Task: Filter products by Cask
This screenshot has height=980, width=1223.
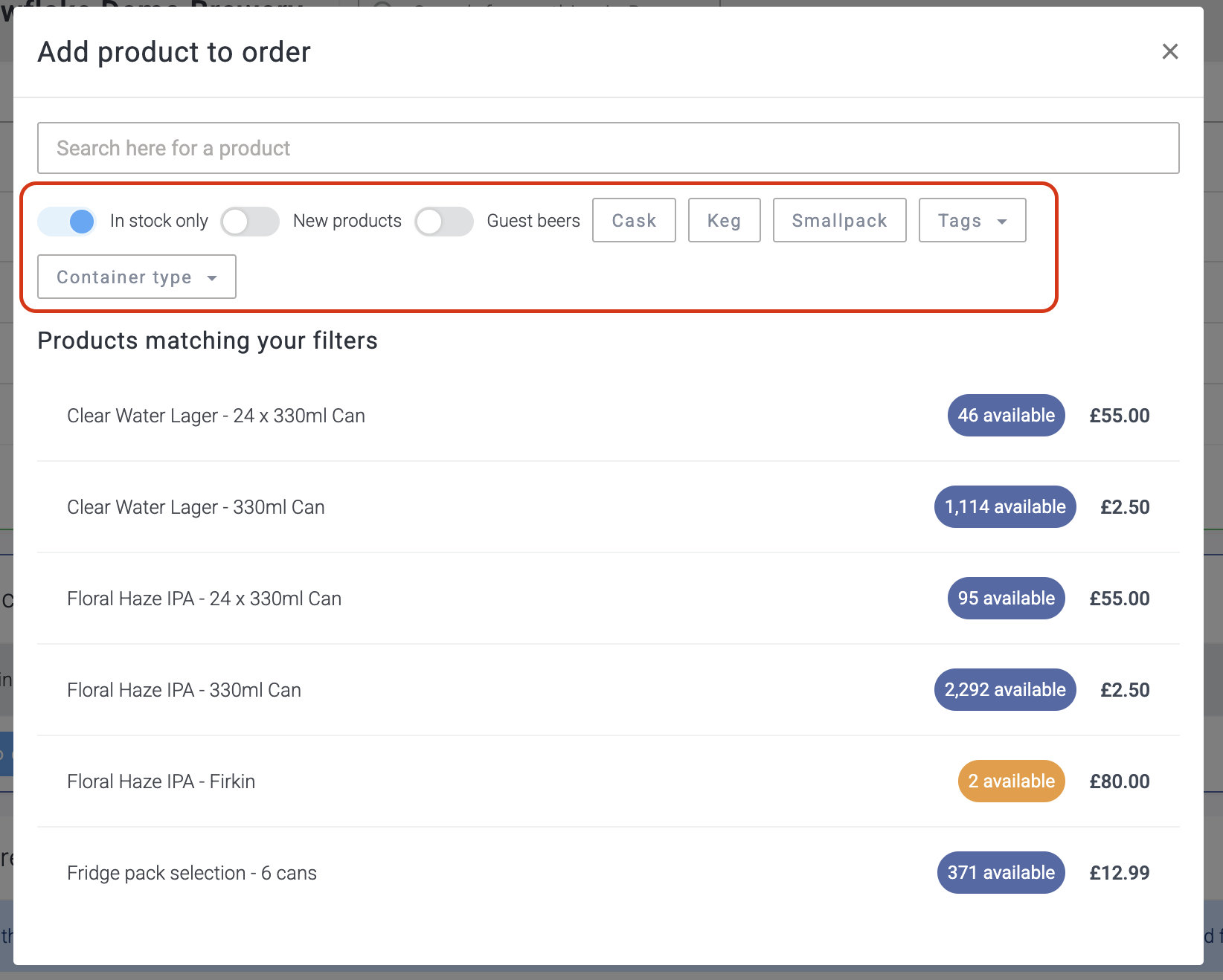Action: coord(634,220)
